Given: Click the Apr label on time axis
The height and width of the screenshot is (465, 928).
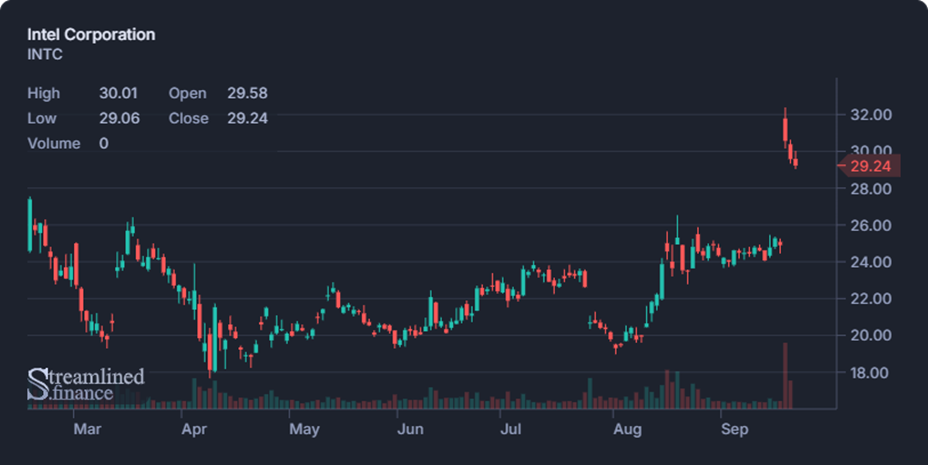Looking at the screenshot, I should click(x=194, y=429).
